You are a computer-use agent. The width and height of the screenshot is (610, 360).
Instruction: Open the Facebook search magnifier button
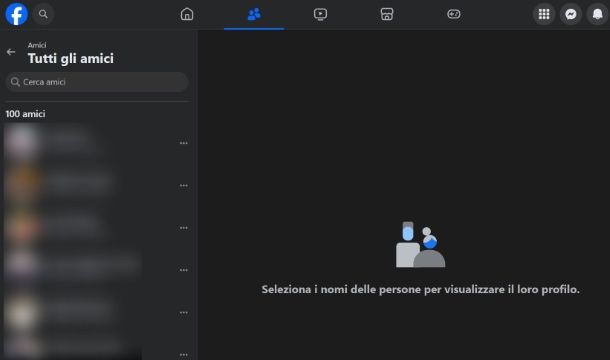(43, 14)
